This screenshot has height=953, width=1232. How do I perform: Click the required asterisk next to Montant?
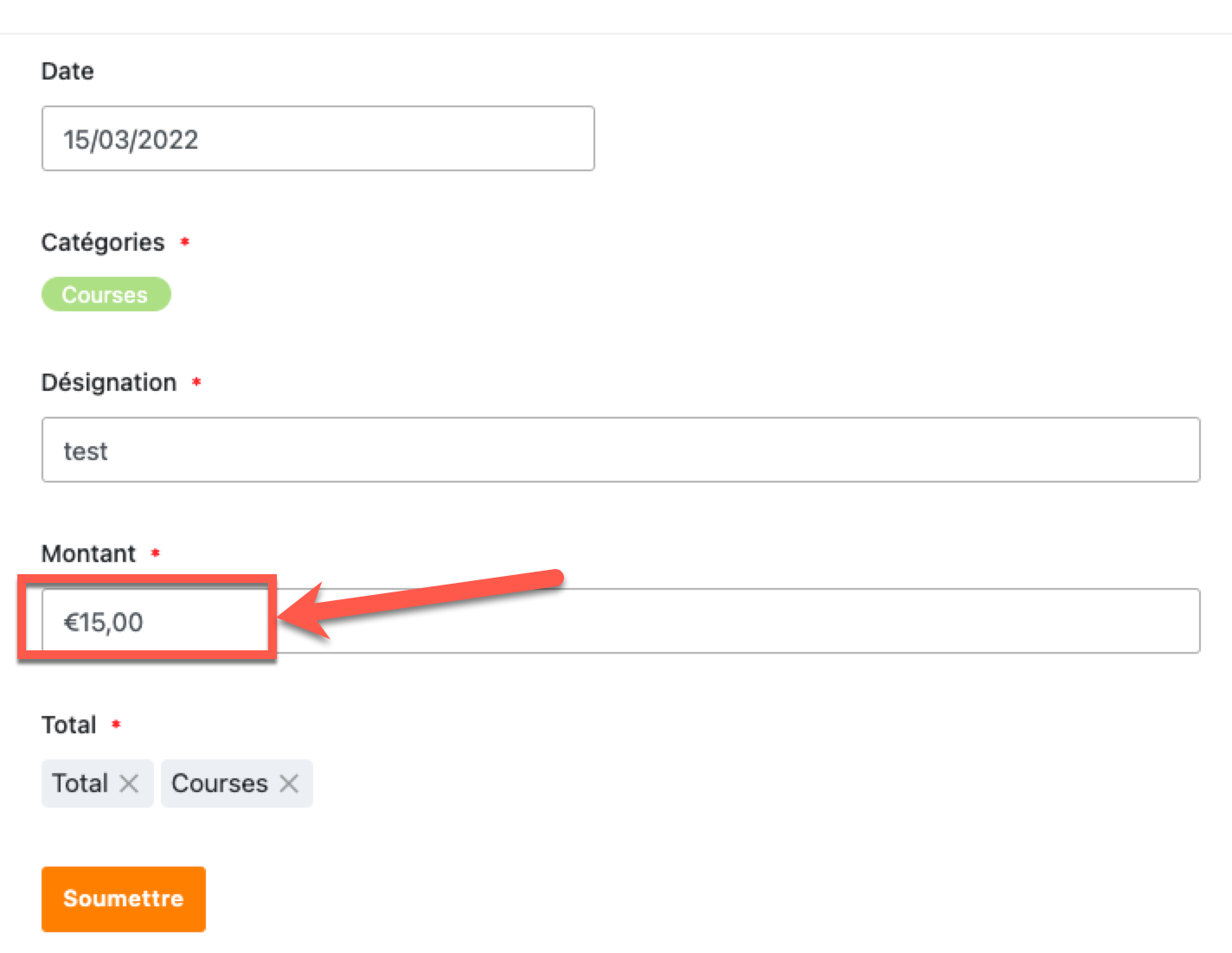(x=156, y=553)
